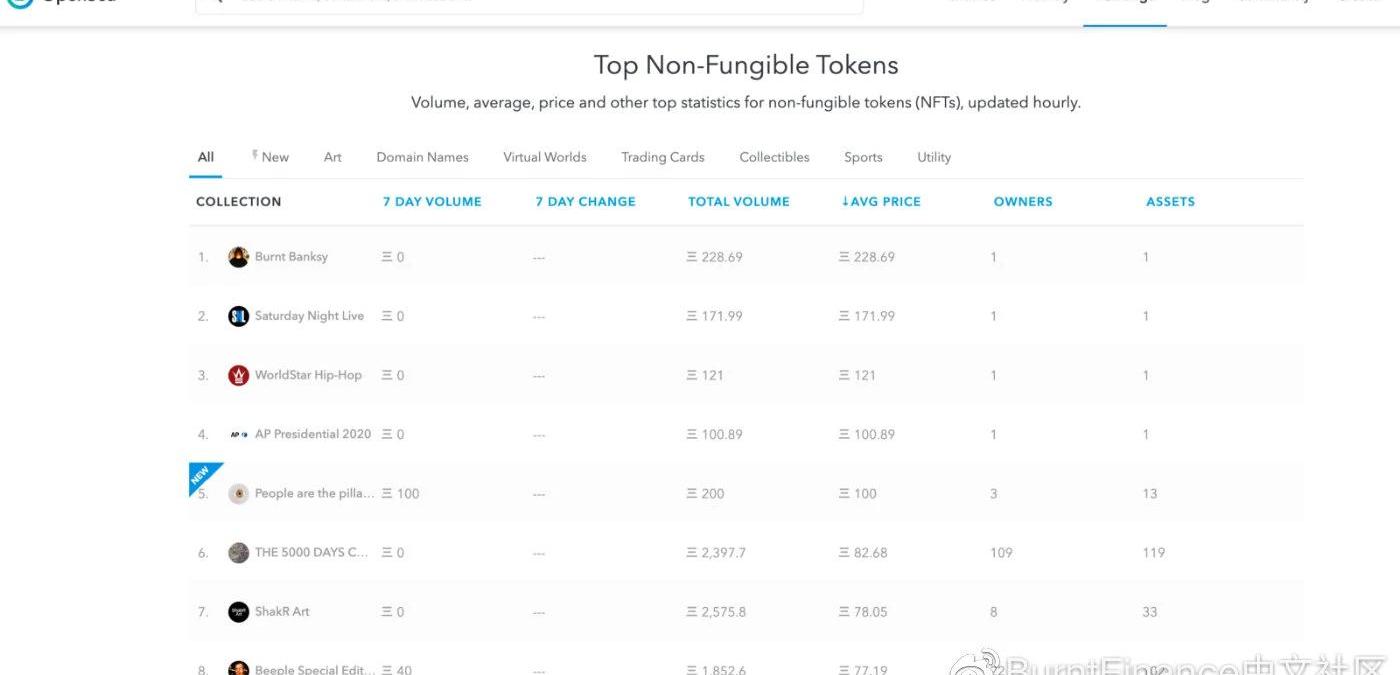
Task: Click the Top Non-Fungible Tokens heading
Action: [x=746, y=65]
